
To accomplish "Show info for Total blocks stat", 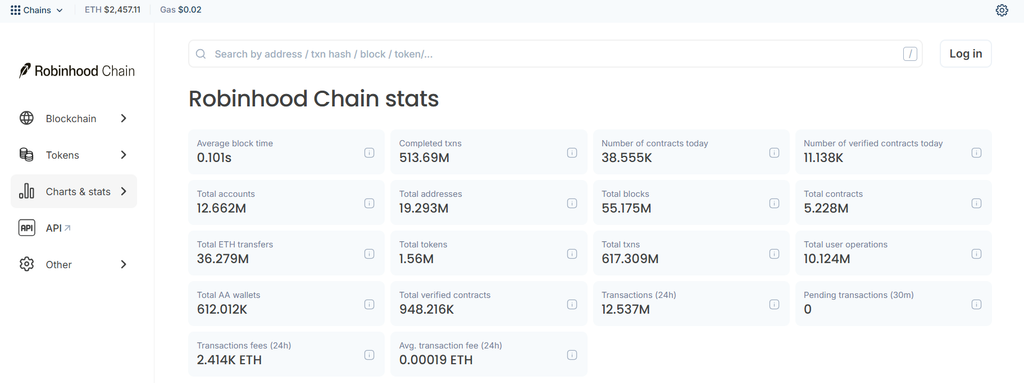I will point(774,203).
